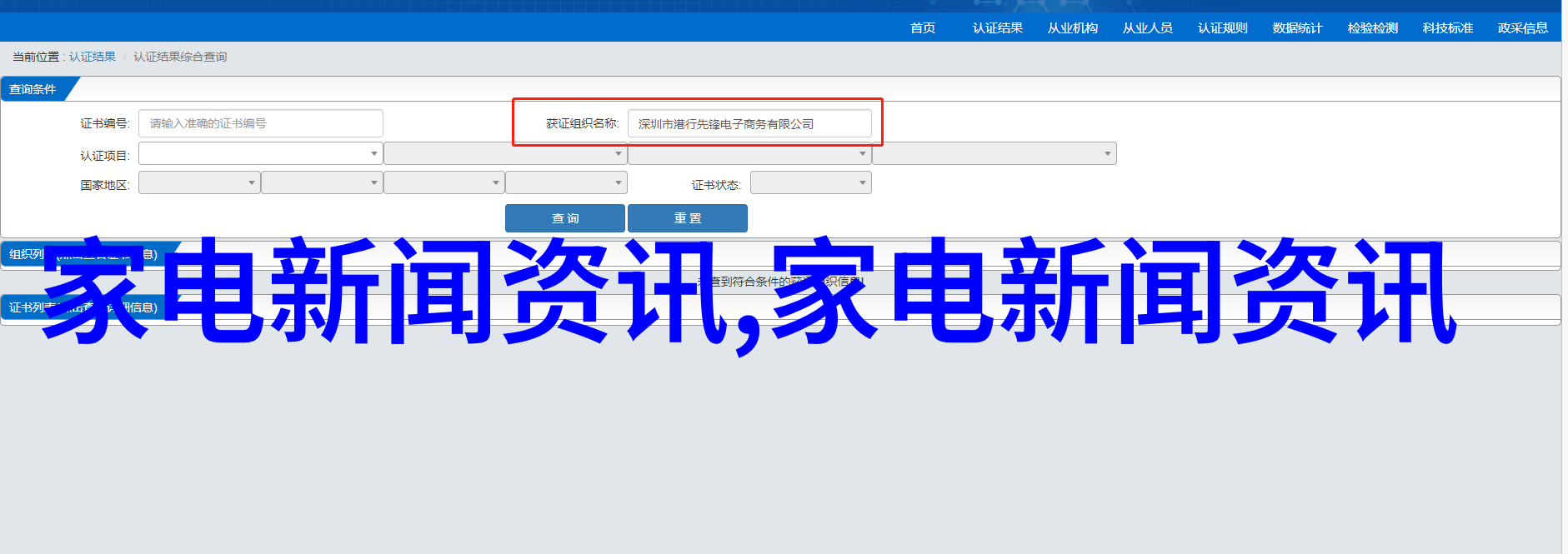Expand the first 认证项目 dropdown
This screenshot has height=554, width=1568.
[x=260, y=154]
